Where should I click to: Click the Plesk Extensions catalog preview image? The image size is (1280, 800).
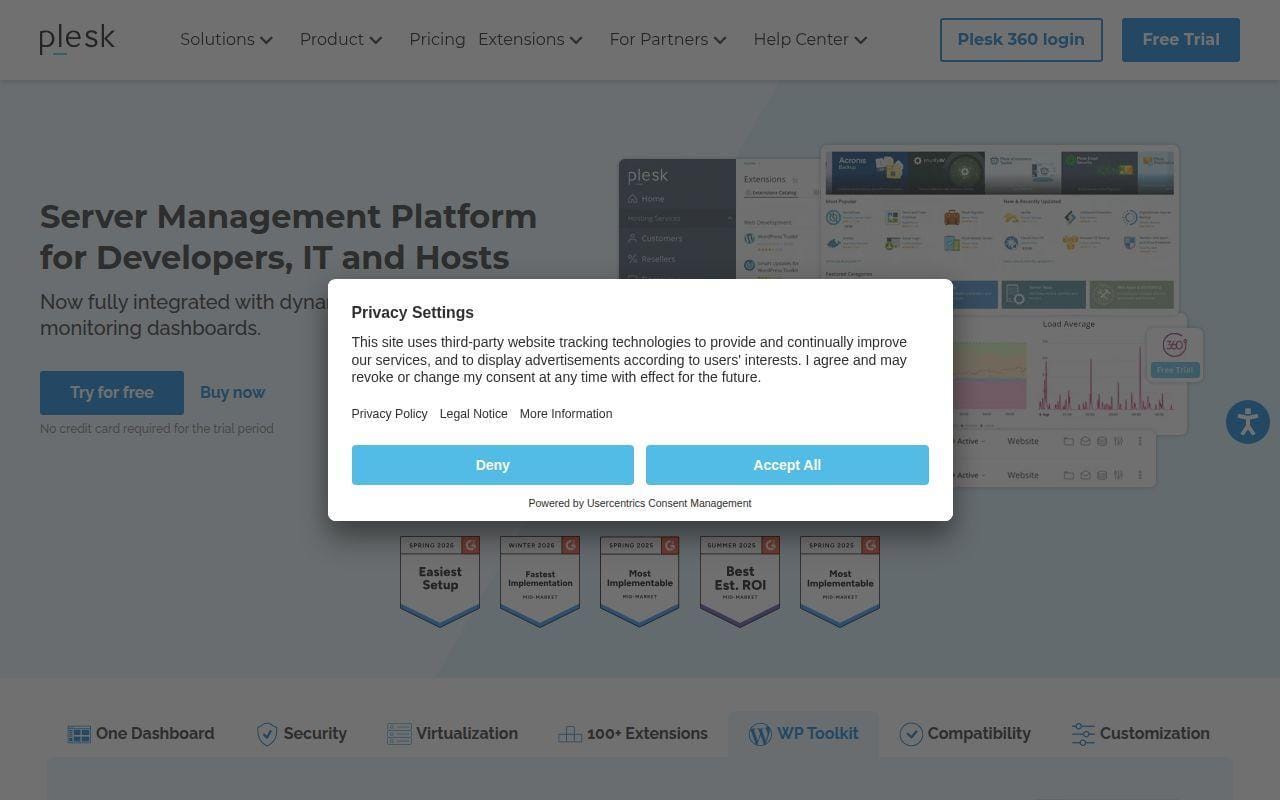[x=999, y=228]
